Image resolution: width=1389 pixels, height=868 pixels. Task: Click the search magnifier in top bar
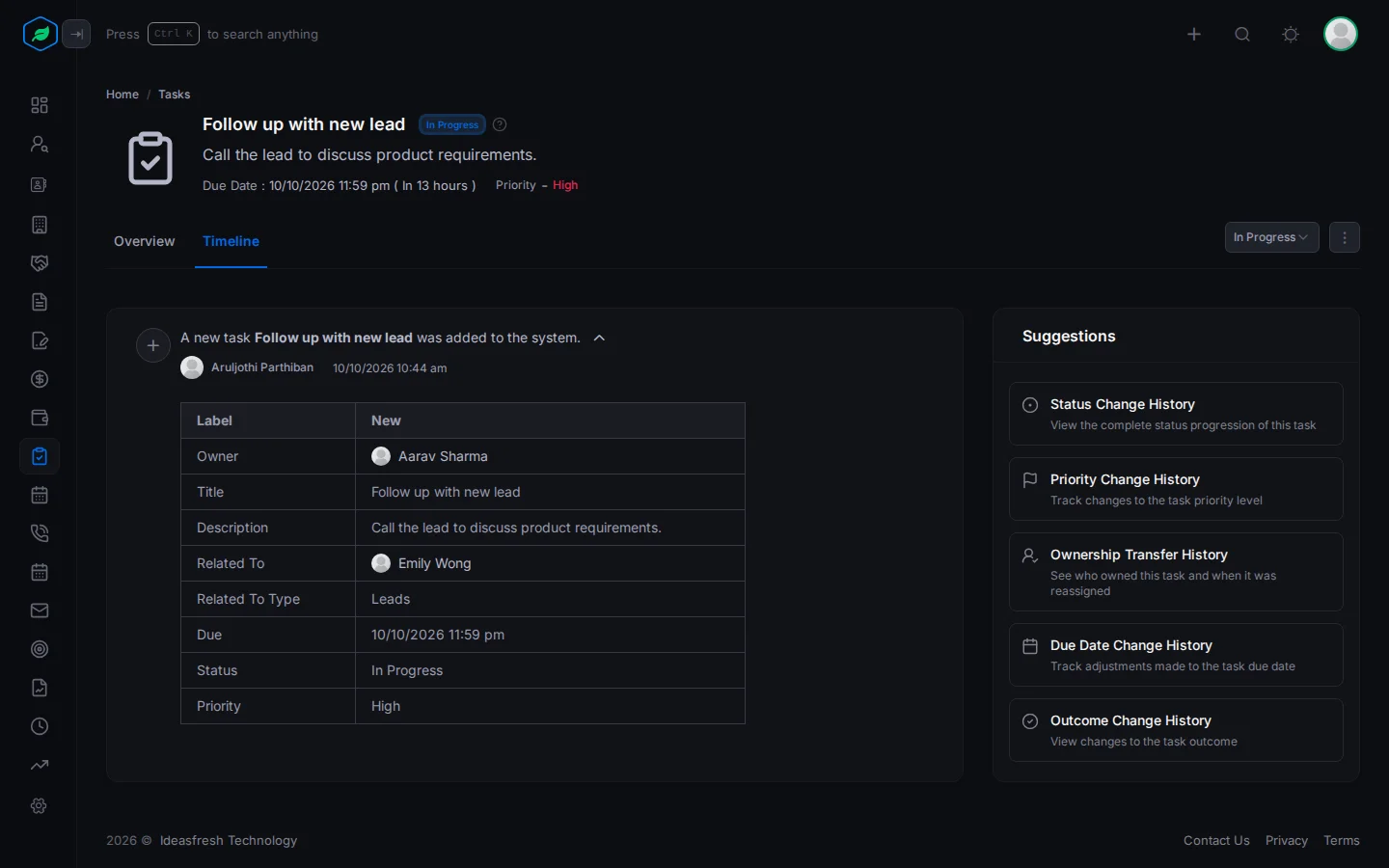tap(1242, 34)
